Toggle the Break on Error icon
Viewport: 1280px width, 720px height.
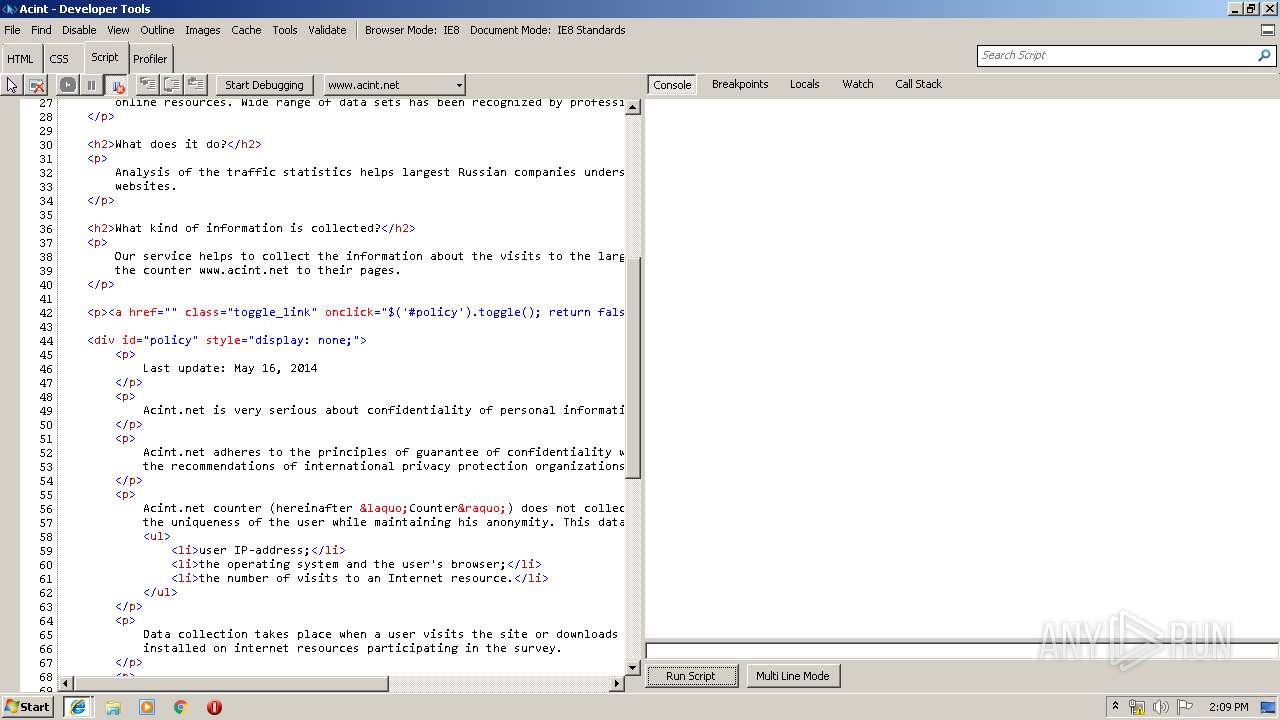(x=117, y=85)
